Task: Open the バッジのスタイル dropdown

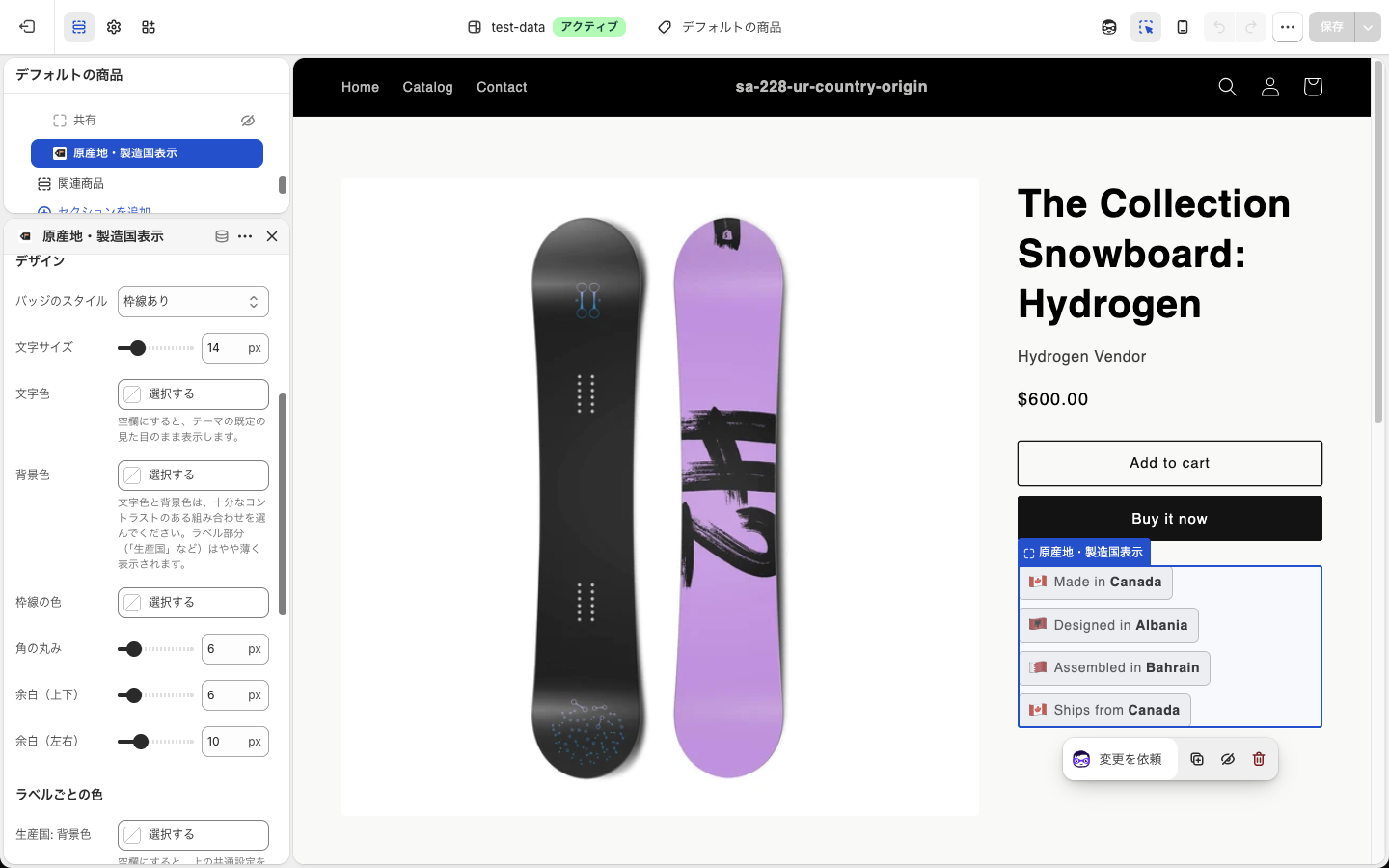Action: pyautogui.click(x=193, y=301)
